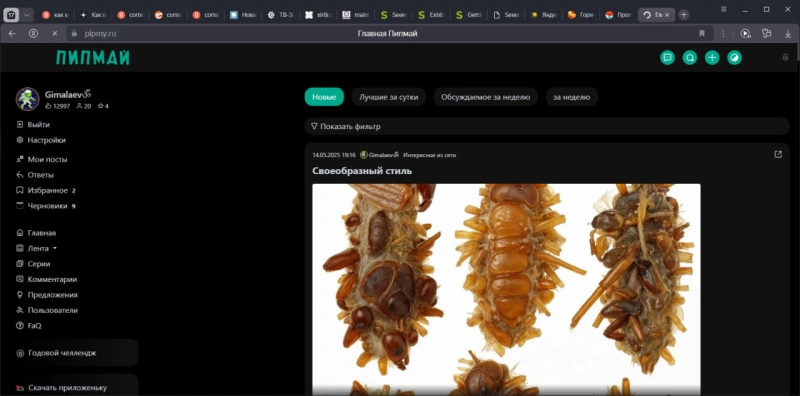Click post date 14.05.2025 19:16
The width and height of the screenshot is (800, 396).
[334, 155]
